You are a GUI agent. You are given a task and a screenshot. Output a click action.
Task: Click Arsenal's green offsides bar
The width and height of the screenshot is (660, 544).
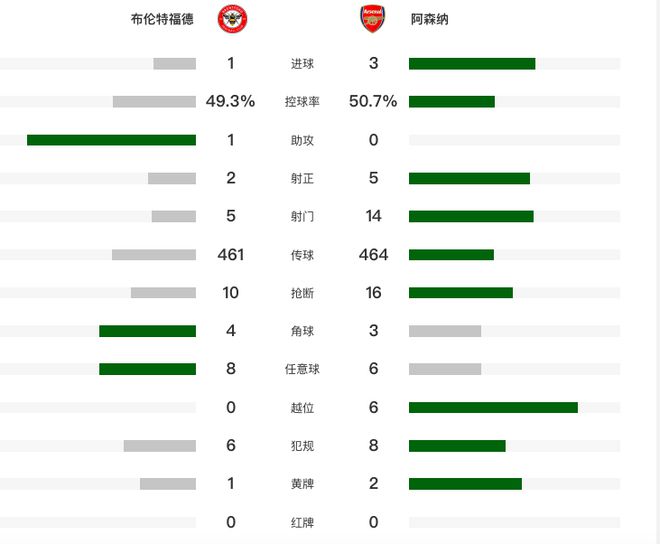pyautogui.click(x=493, y=408)
